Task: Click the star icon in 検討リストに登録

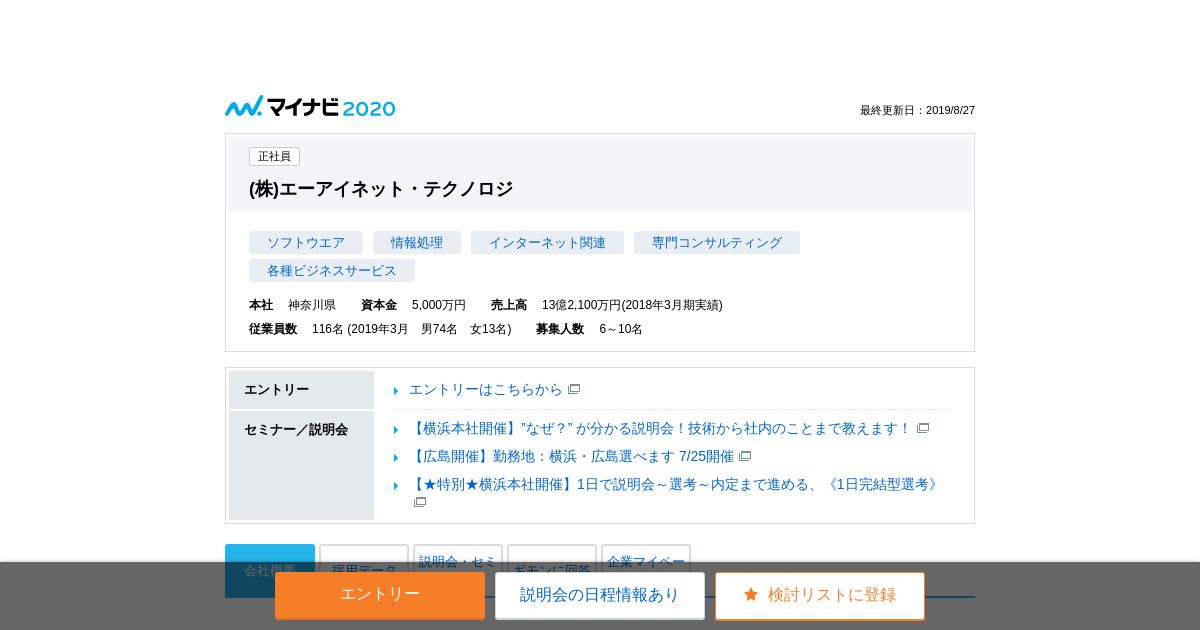Action: tap(751, 594)
